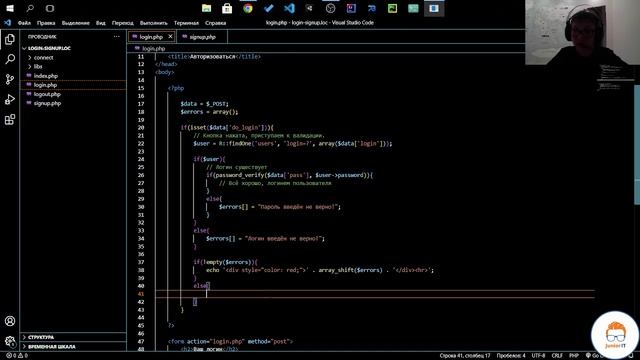Screen dimensions: 640x360
Task: Open the Manage gear icon
Action: coord(10,341)
